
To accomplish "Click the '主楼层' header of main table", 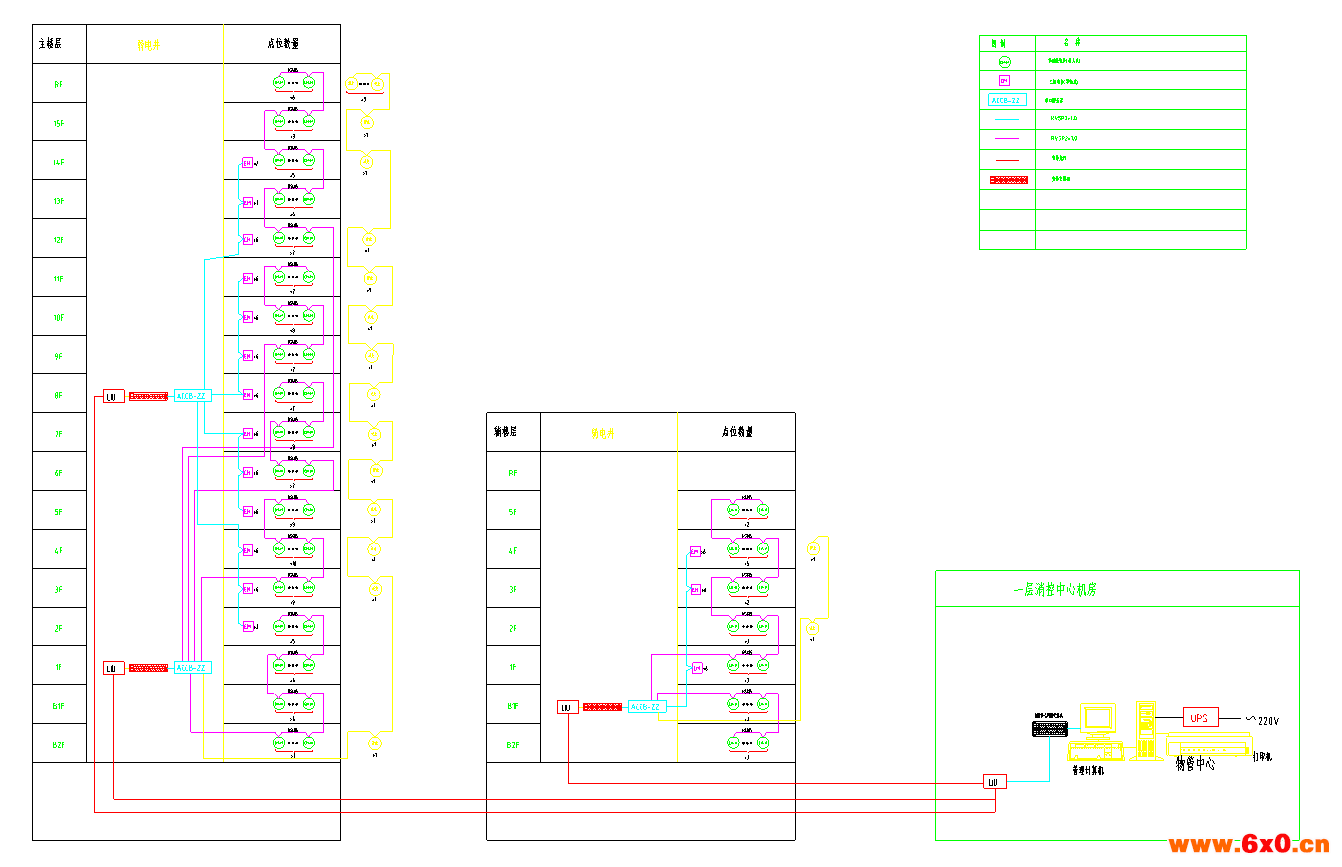I will click(50, 44).
